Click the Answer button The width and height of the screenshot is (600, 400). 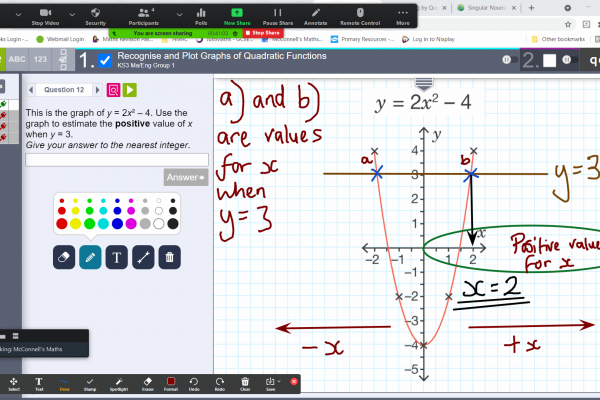coord(185,177)
